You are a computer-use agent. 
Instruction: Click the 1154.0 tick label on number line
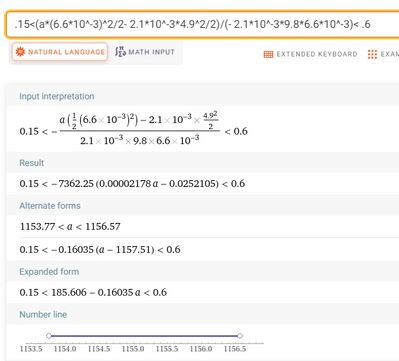point(65,349)
